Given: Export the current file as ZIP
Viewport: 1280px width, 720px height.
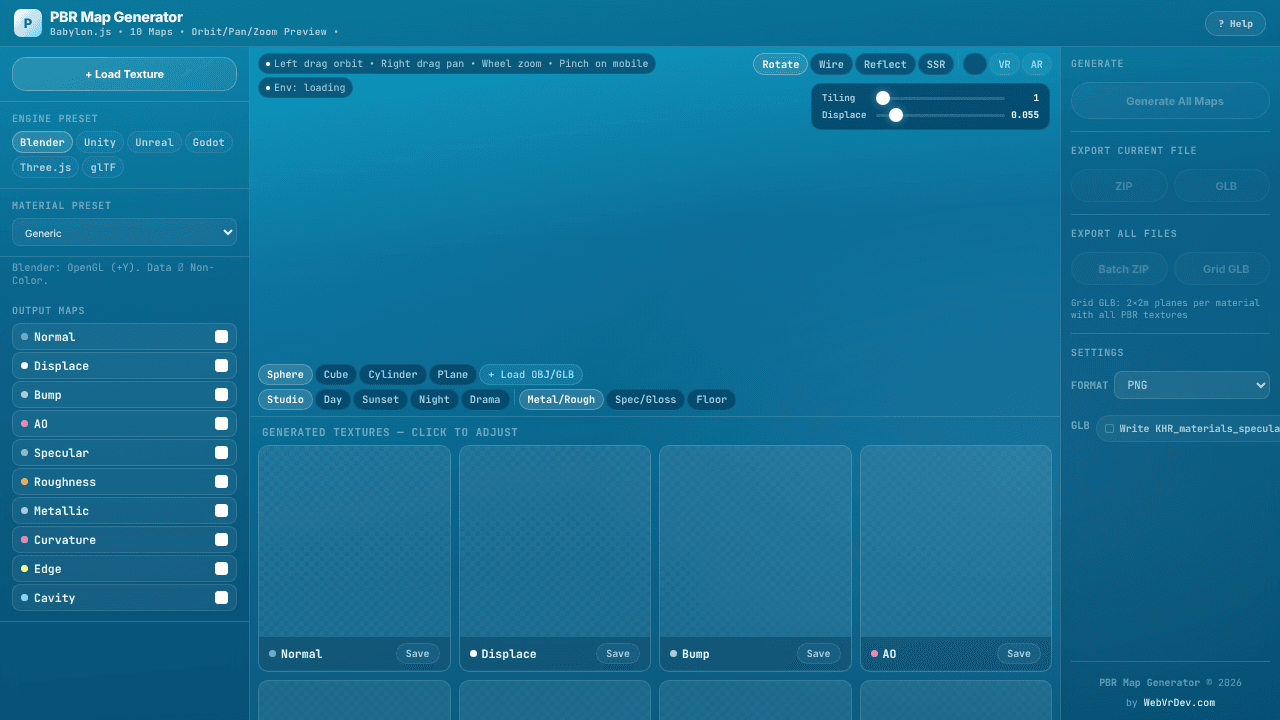Looking at the screenshot, I should [1119, 186].
